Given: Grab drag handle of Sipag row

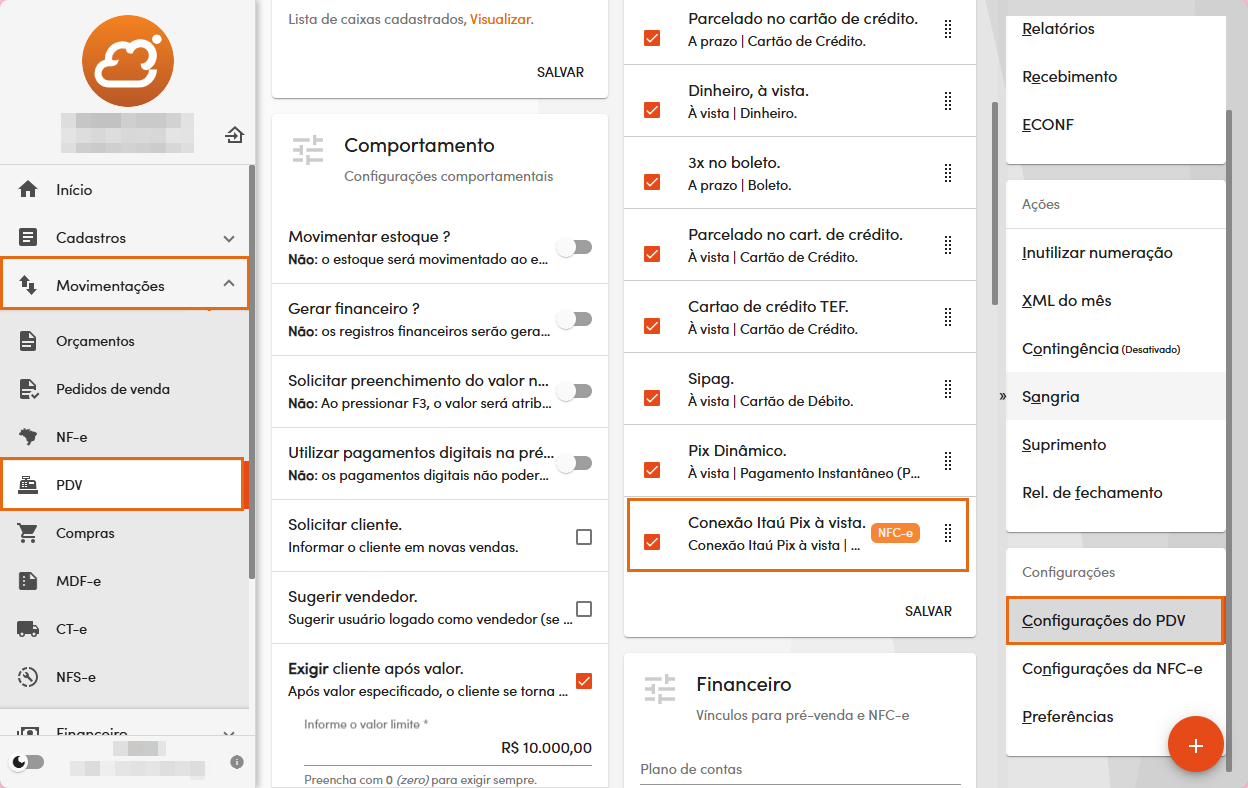Looking at the screenshot, I should click(948, 389).
